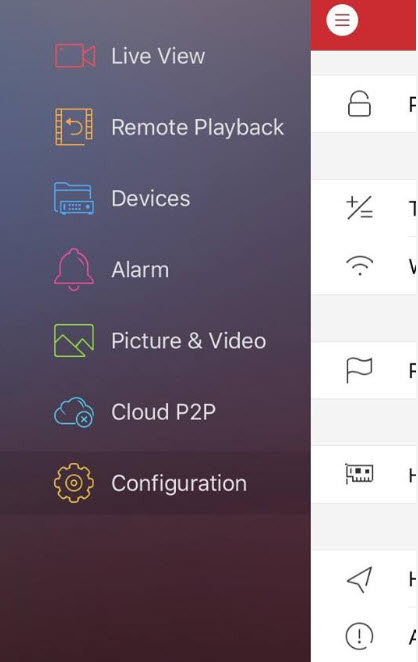Tap the open padlock icon
The image size is (418, 662).
(x=359, y=104)
